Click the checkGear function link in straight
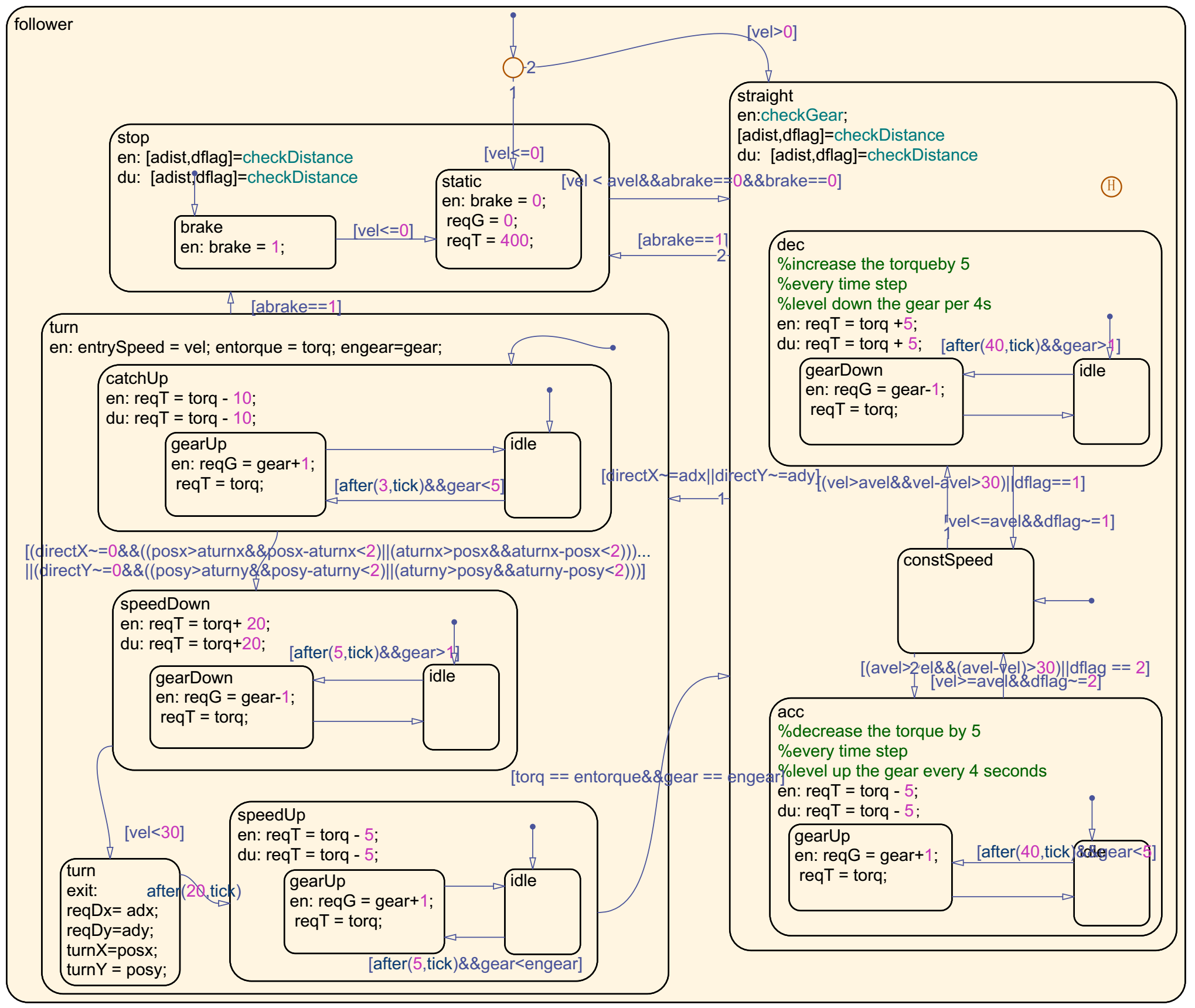 pyautogui.click(x=802, y=115)
